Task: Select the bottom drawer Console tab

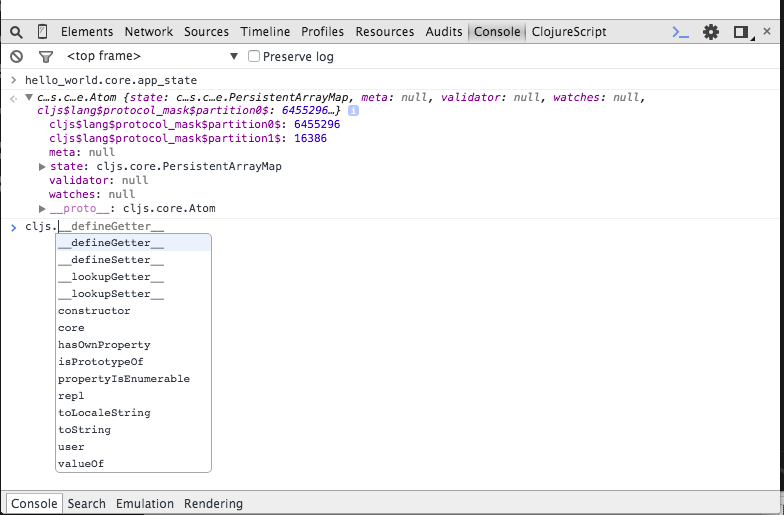Action: tap(34, 504)
